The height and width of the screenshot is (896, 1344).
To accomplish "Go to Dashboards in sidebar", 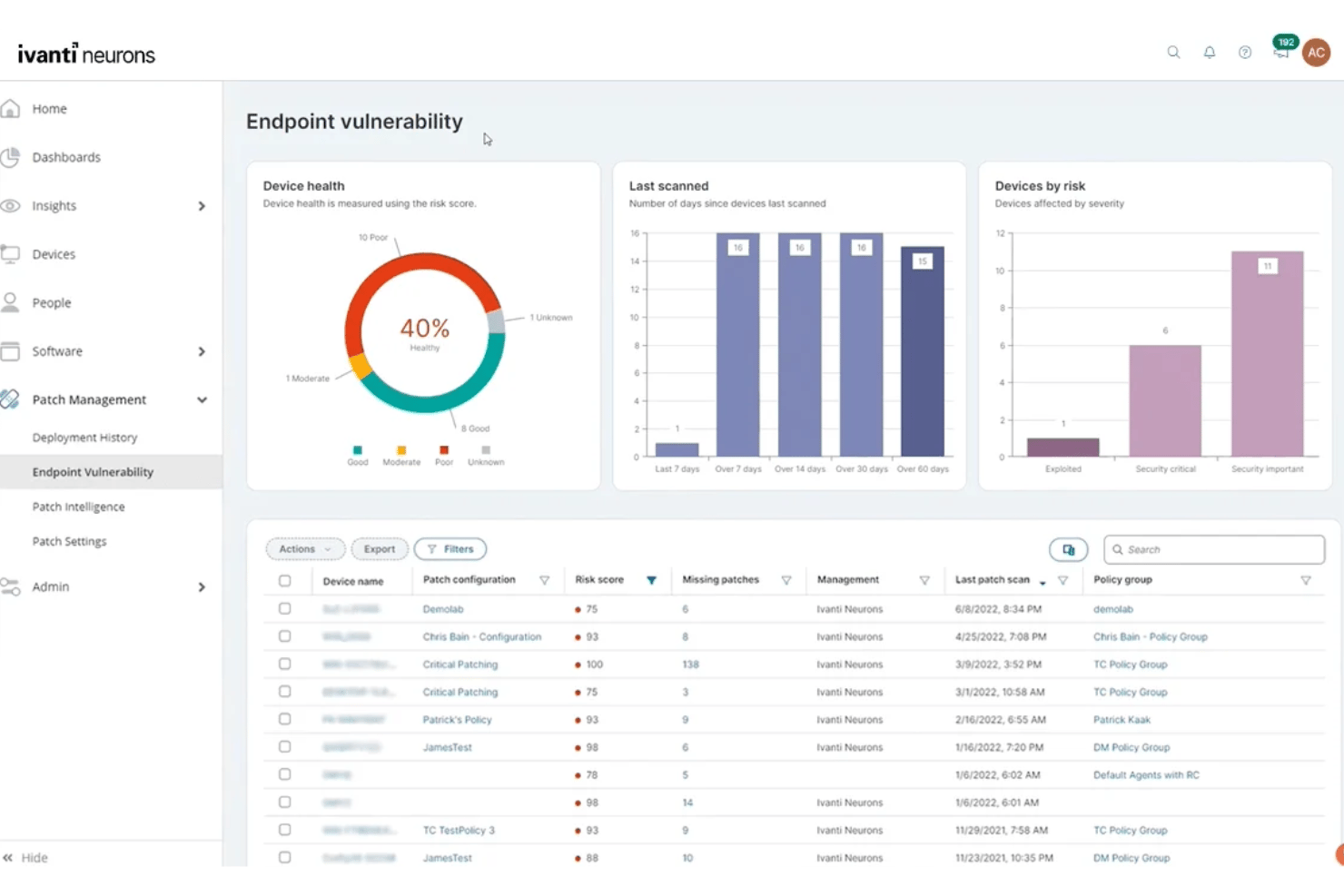I will (66, 157).
